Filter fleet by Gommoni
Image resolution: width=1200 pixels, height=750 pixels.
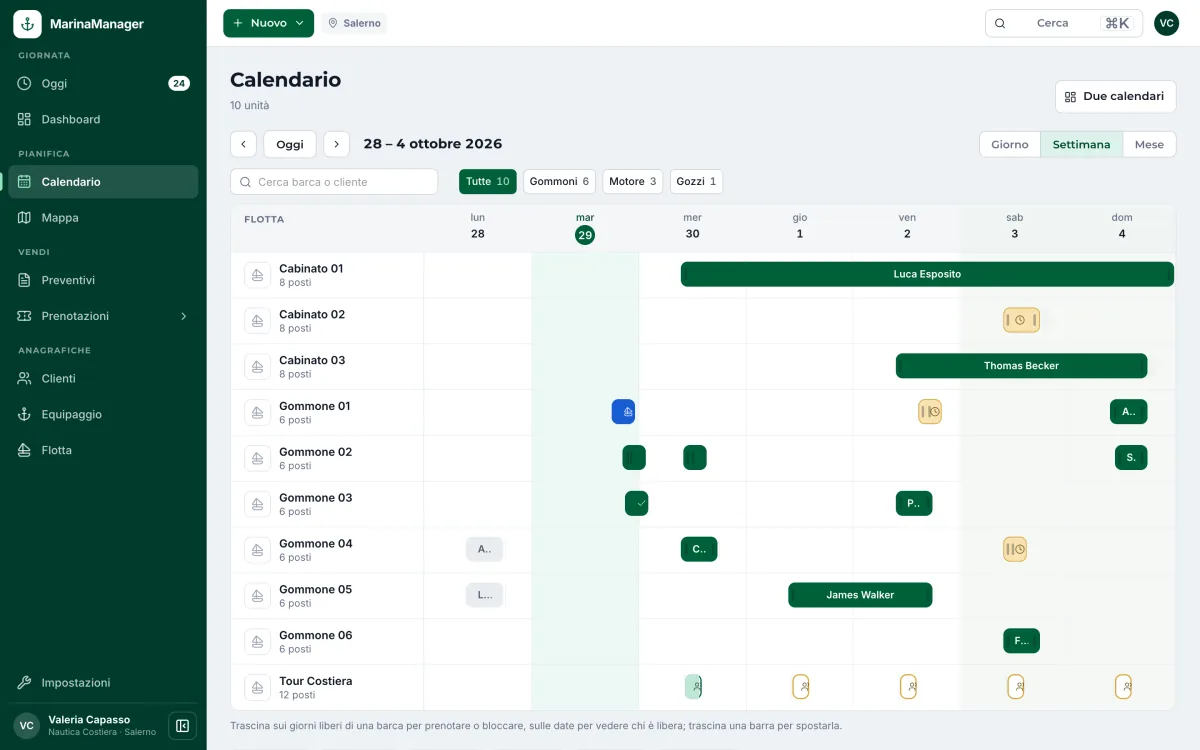[x=559, y=181]
